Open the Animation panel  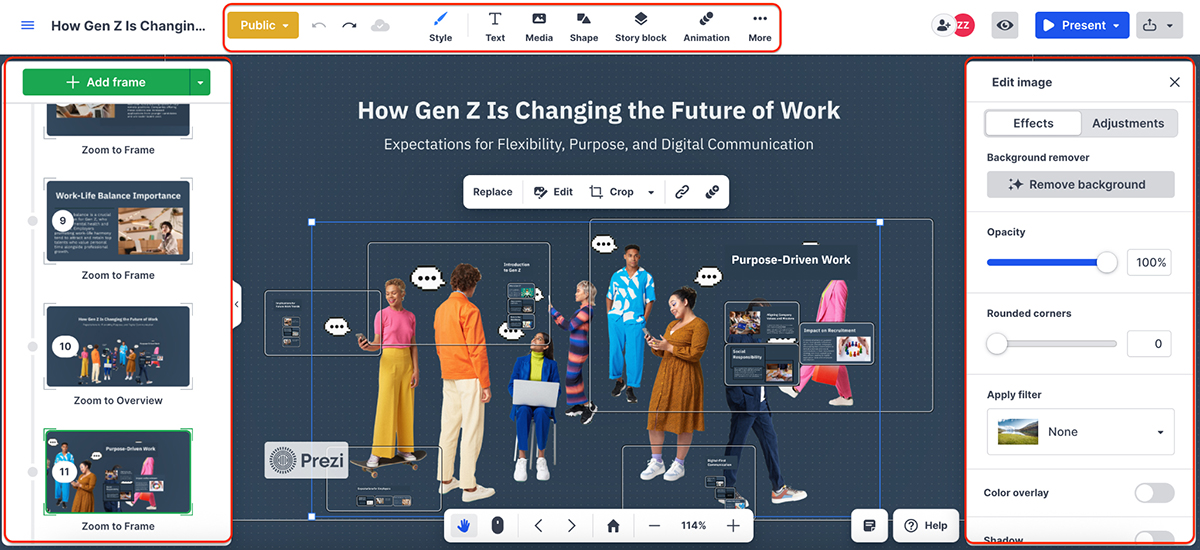(x=706, y=27)
